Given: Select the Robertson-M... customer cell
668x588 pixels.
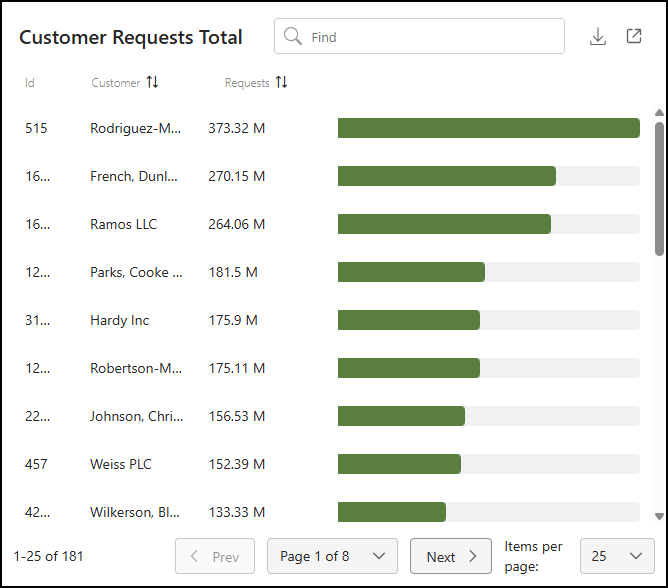Looking at the screenshot, I should (136, 368).
